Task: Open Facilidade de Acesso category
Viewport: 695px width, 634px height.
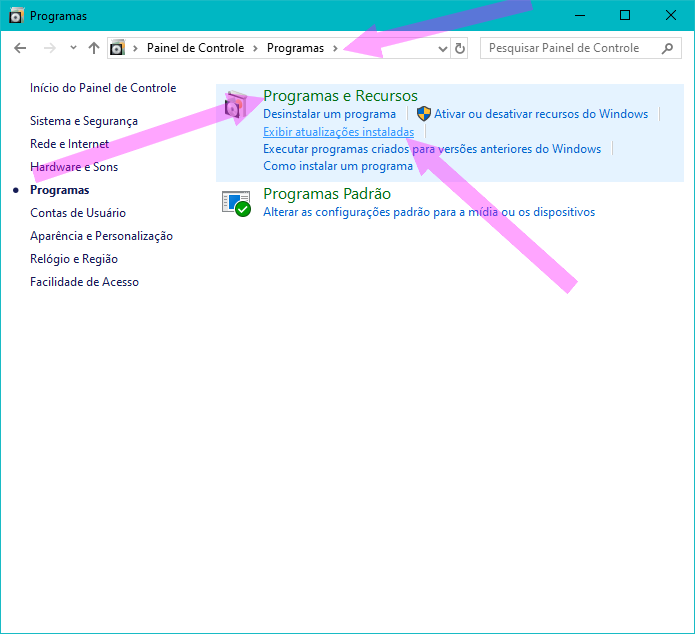Action: tap(84, 282)
